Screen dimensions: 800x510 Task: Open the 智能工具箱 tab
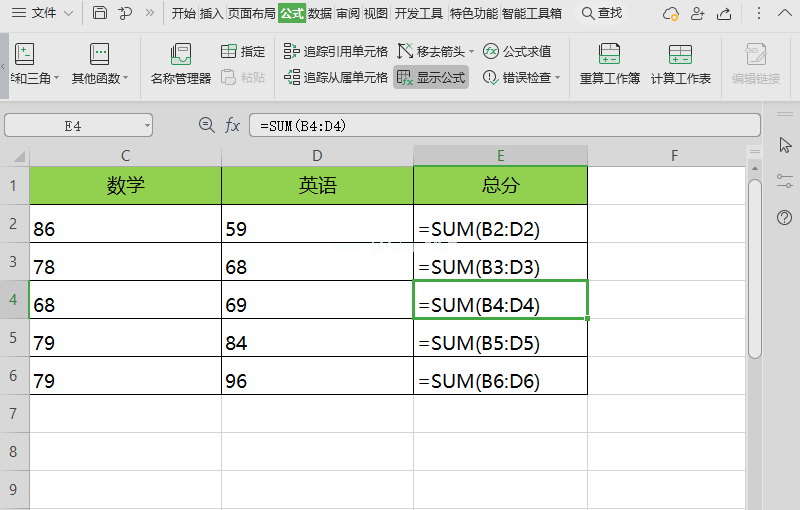pyautogui.click(x=532, y=13)
